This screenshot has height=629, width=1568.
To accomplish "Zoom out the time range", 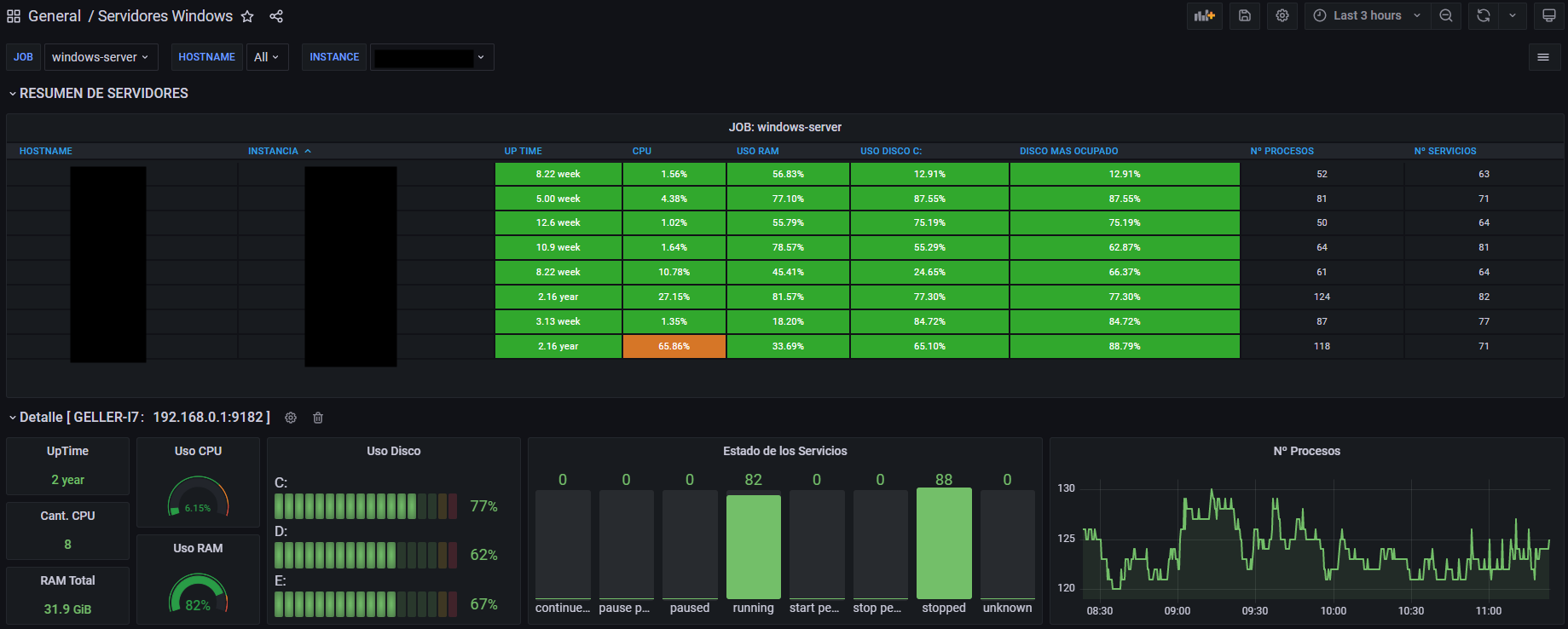I will [x=1446, y=15].
